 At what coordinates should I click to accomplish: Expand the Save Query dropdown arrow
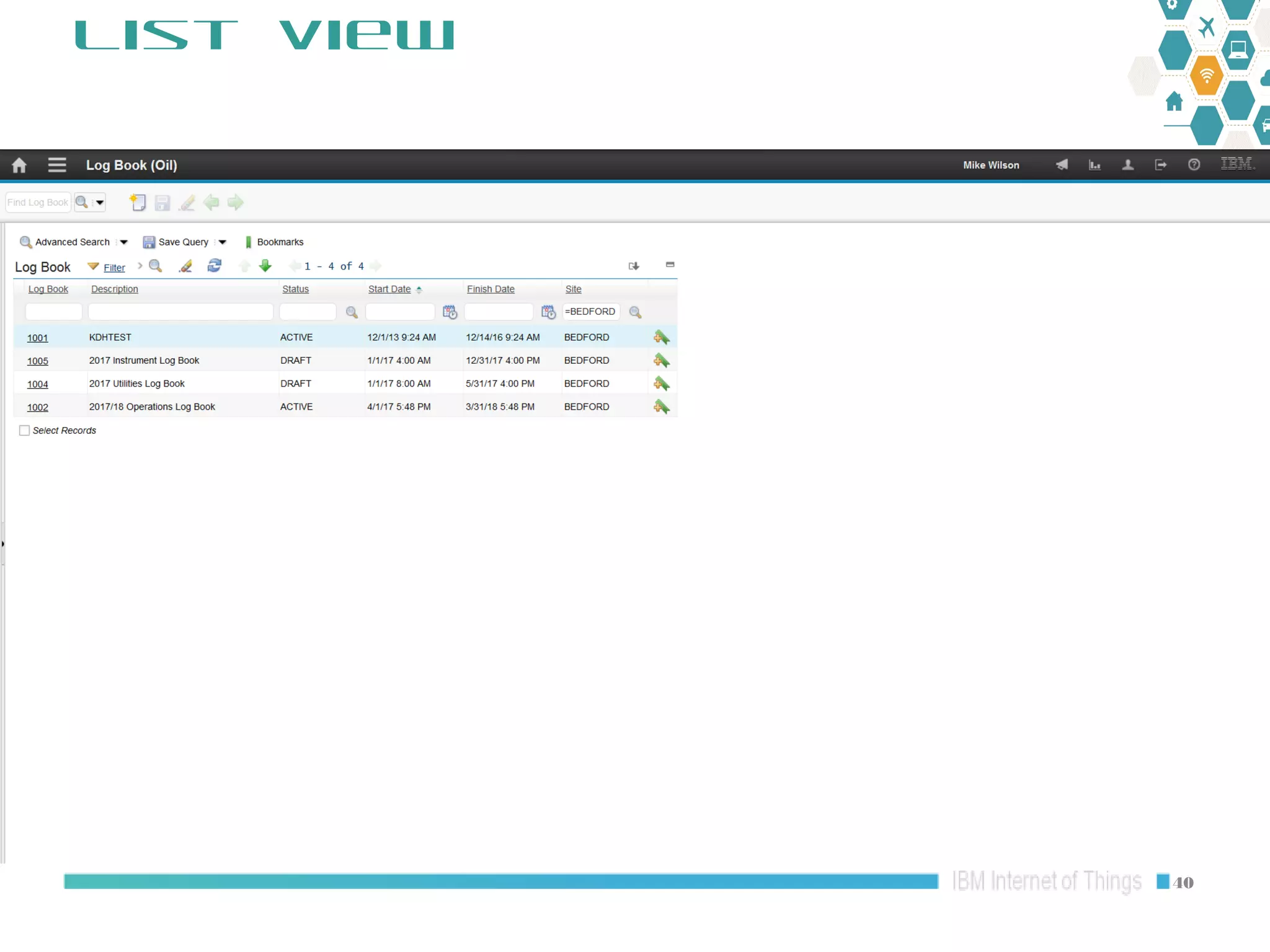(x=222, y=242)
